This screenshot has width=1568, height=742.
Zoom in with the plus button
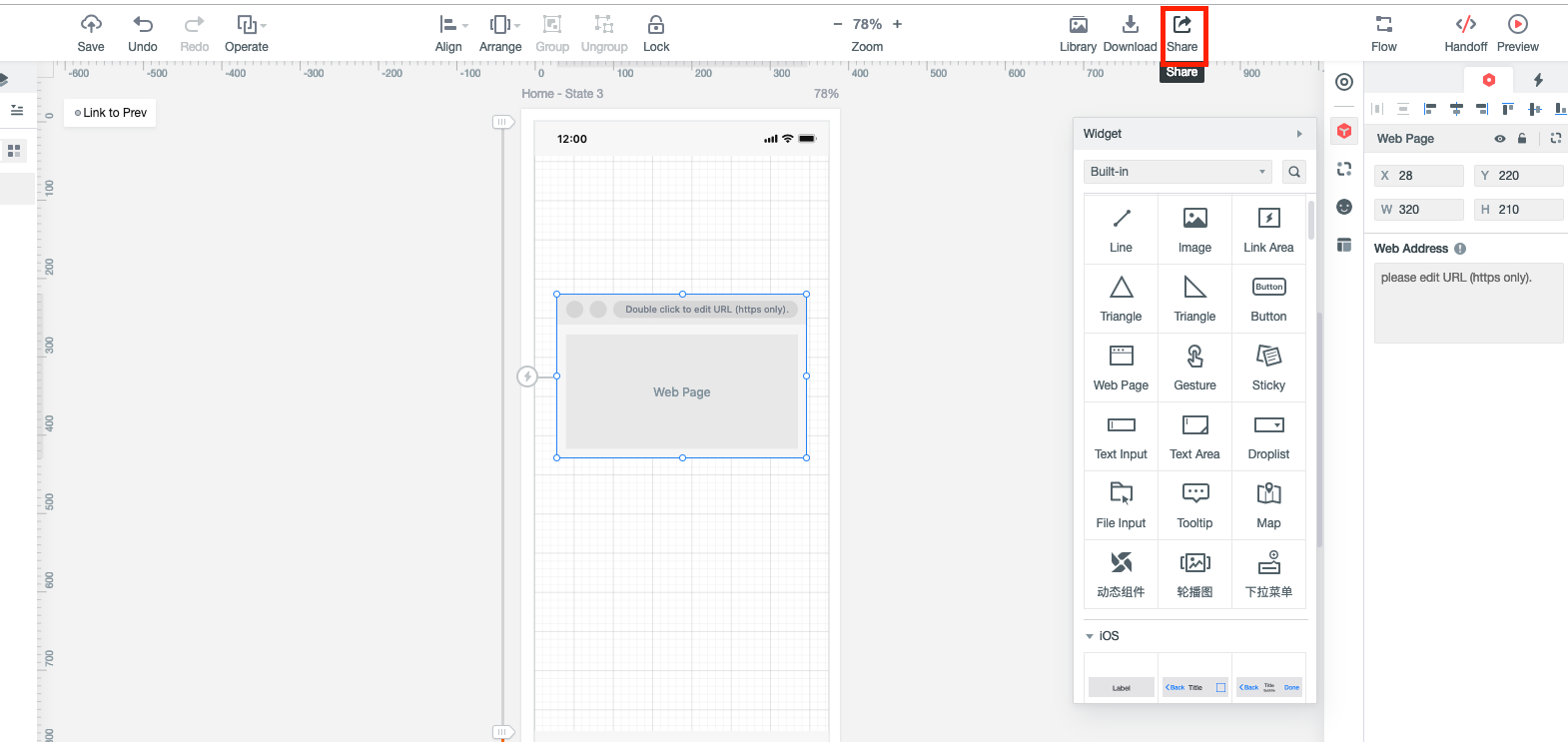897,24
